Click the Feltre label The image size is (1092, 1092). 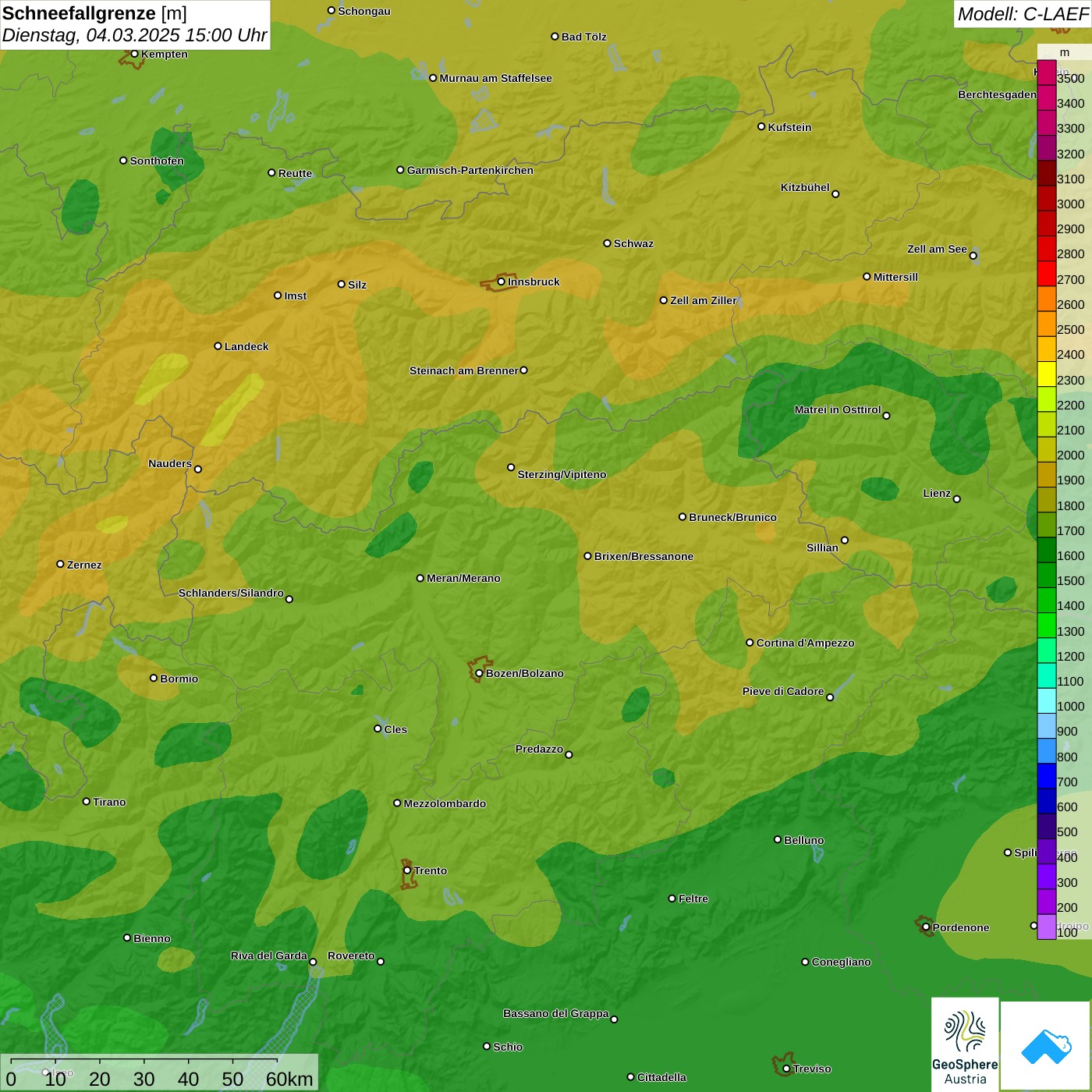coord(693,899)
